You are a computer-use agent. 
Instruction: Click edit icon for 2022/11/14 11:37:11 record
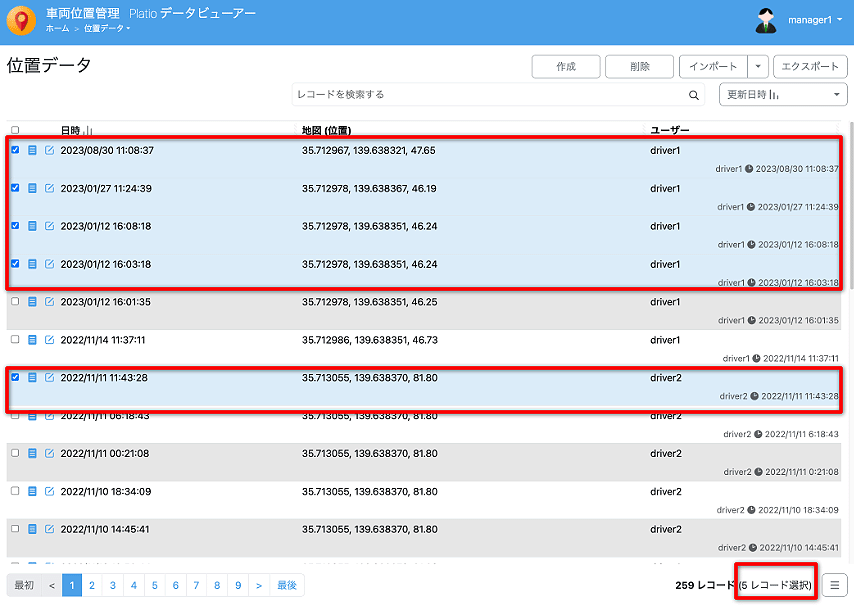click(49, 340)
